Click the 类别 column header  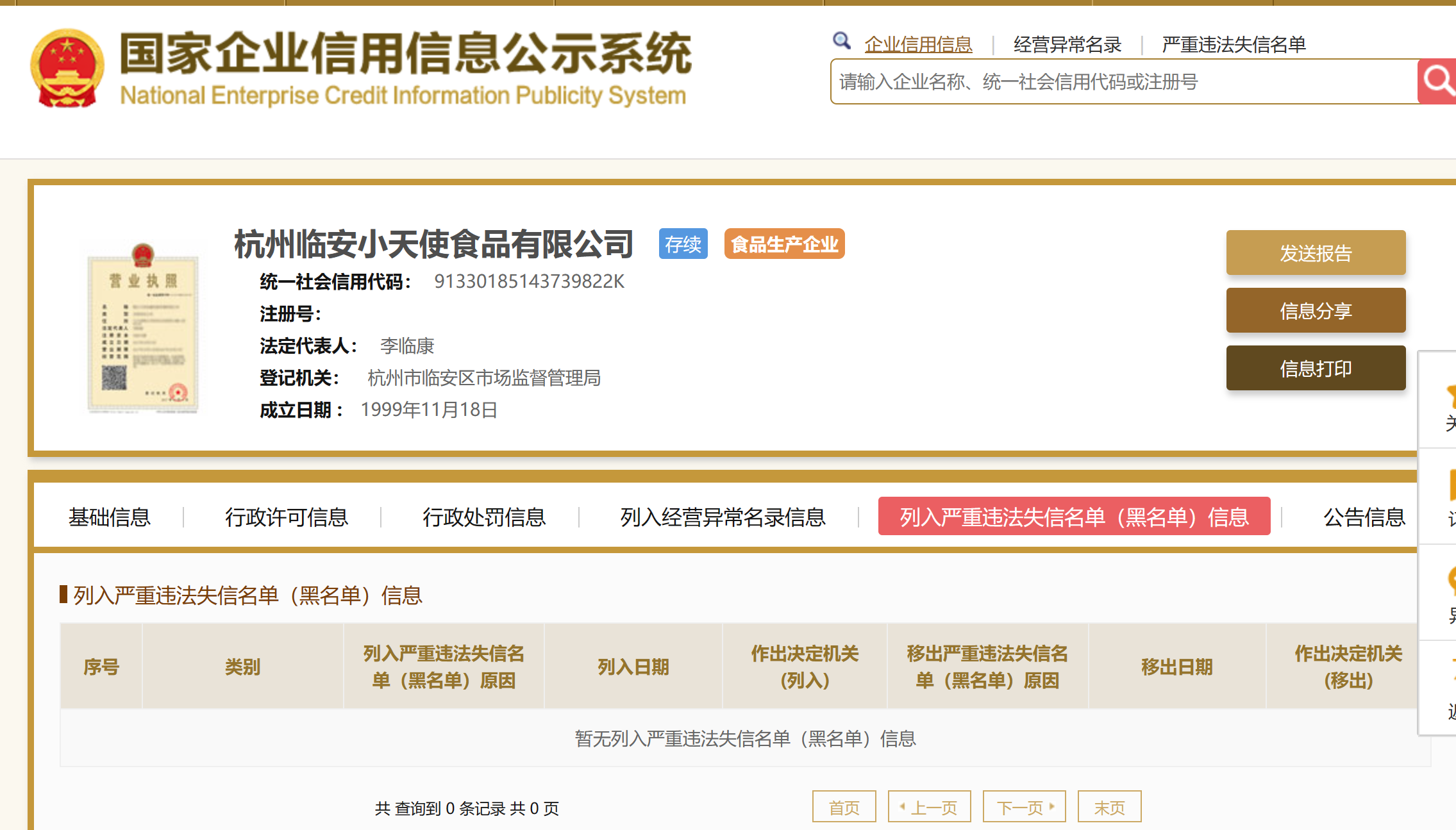242,667
